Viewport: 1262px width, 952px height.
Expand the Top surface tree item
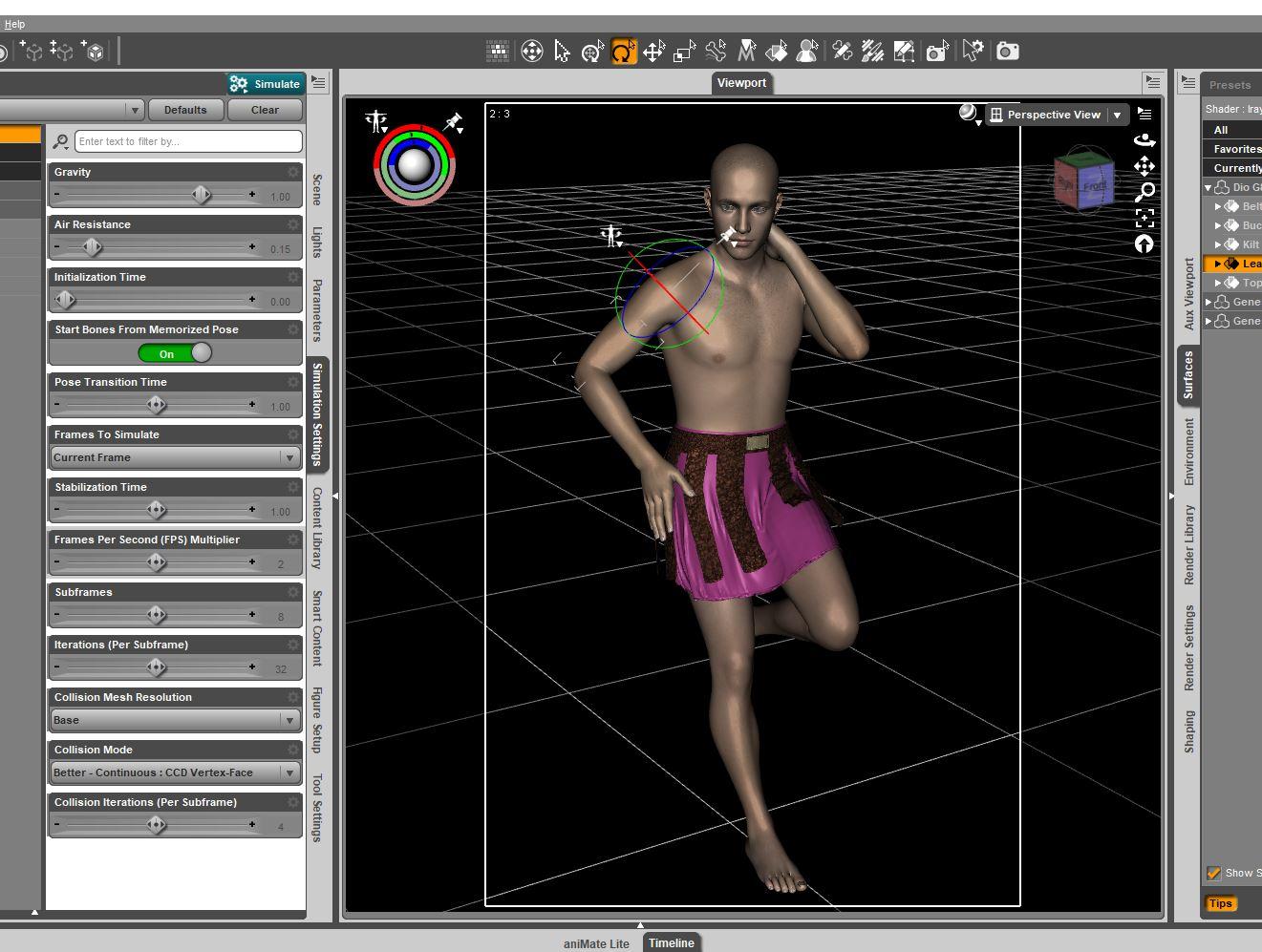pyautogui.click(x=1218, y=283)
